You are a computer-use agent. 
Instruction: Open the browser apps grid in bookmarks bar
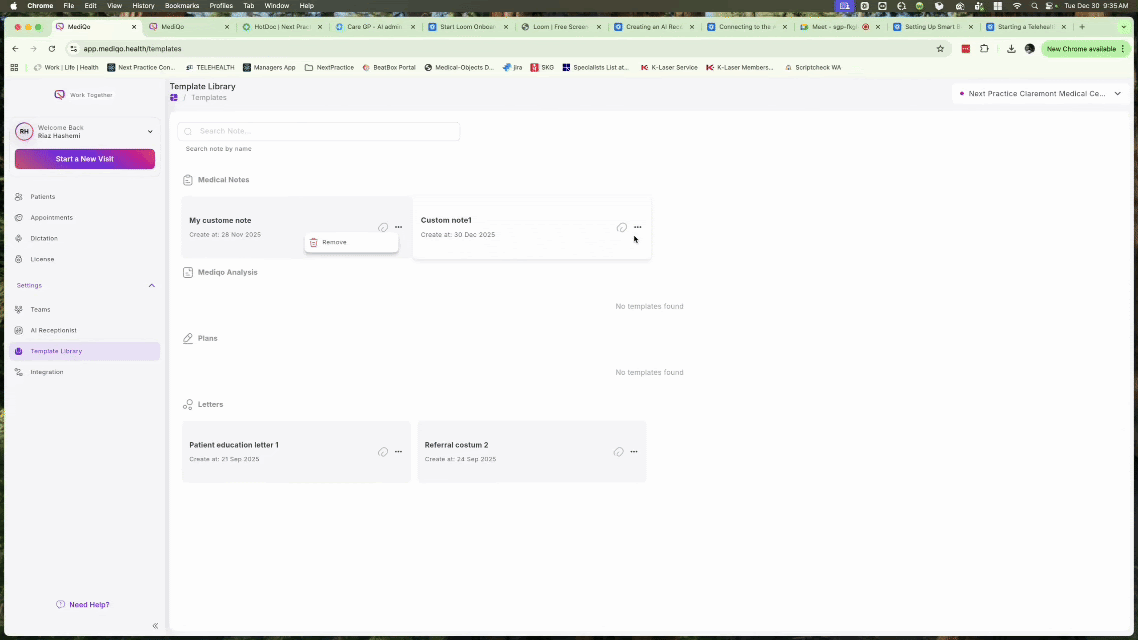(15, 67)
